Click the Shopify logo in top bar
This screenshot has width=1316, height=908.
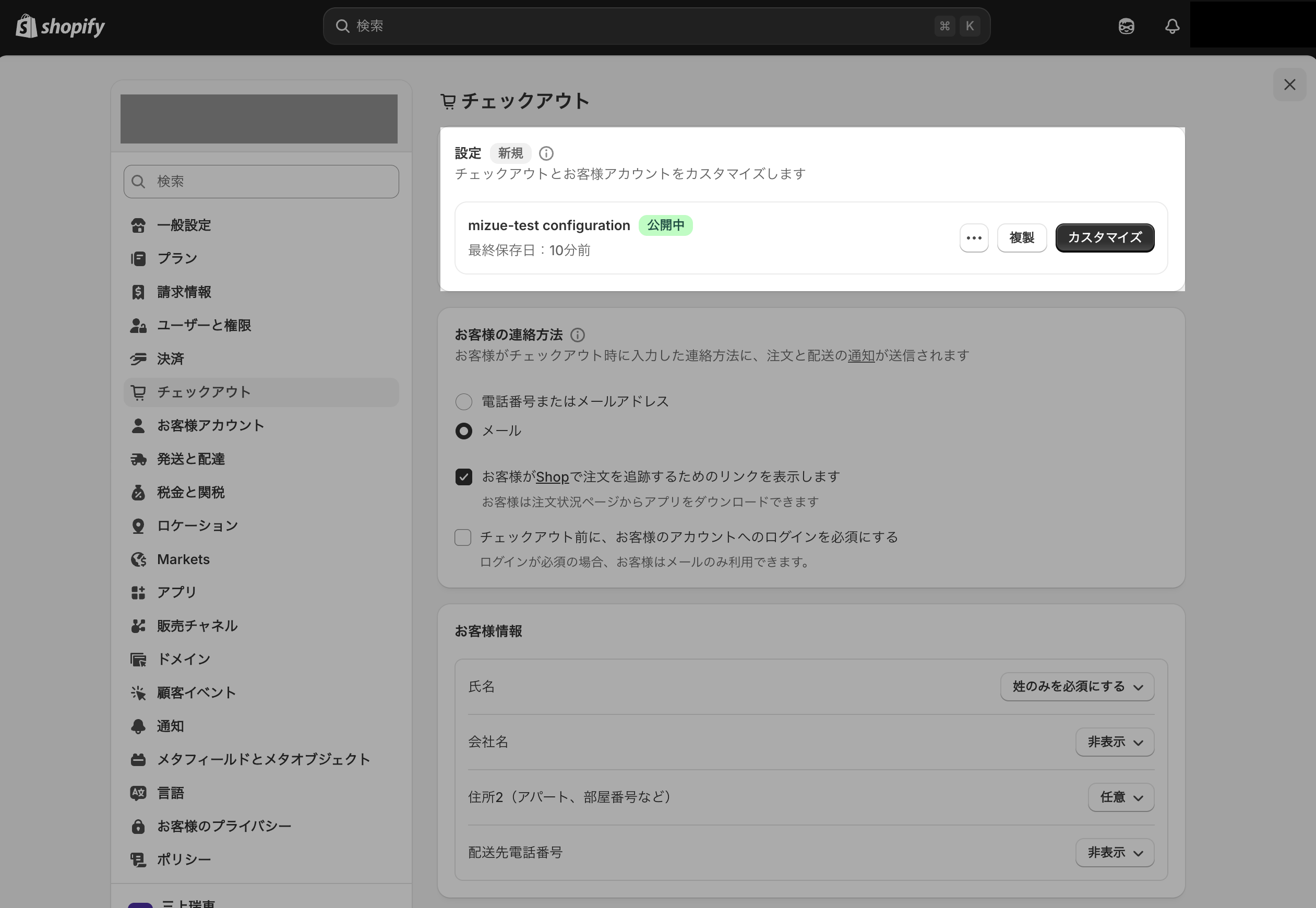point(61,26)
